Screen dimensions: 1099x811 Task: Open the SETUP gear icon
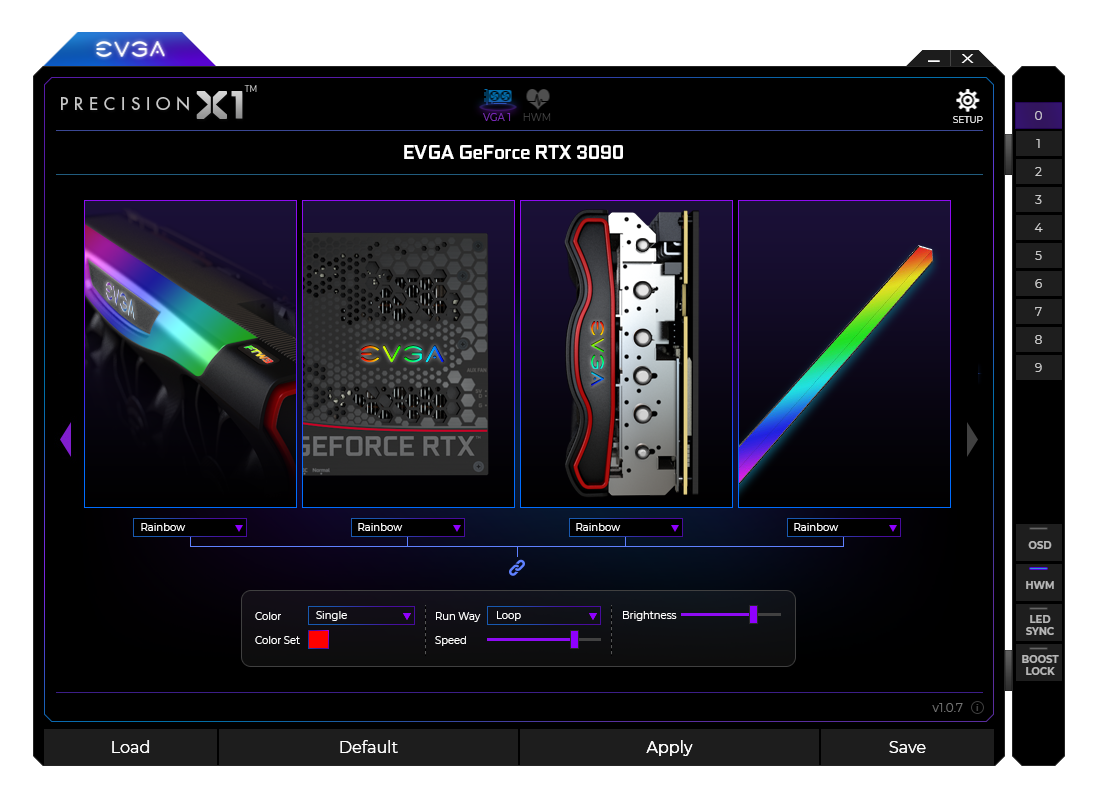967,107
